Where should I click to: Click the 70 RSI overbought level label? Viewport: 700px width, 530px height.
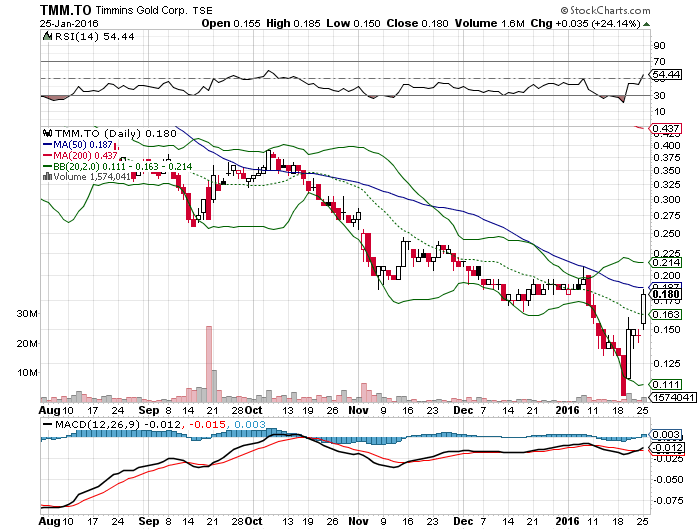[x=659, y=62]
